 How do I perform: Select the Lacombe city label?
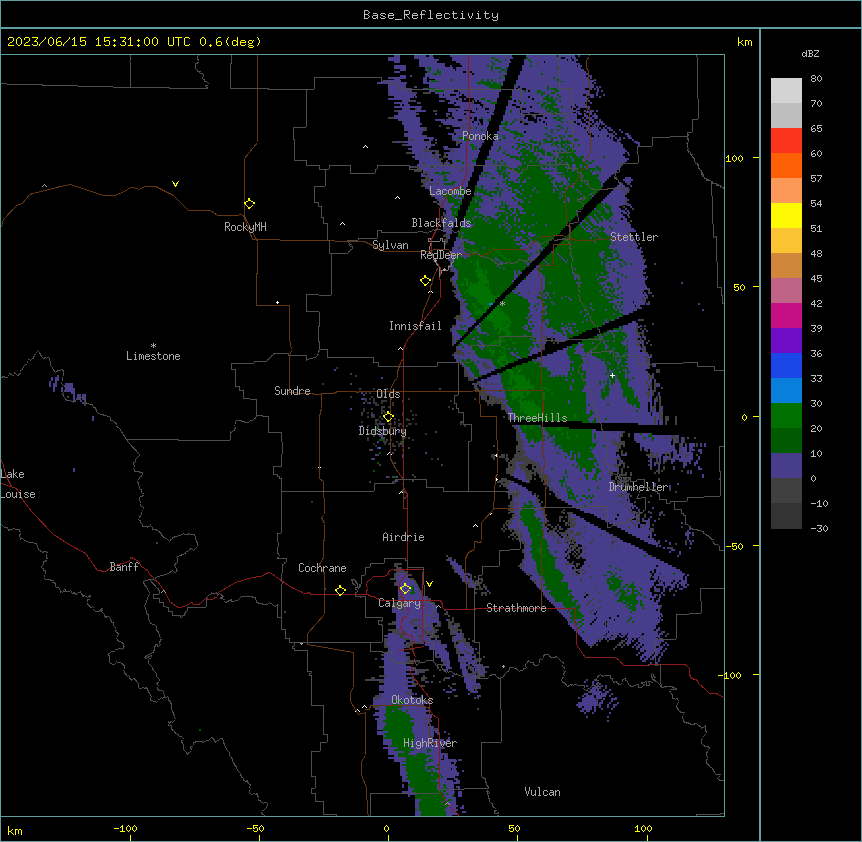pyautogui.click(x=450, y=191)
